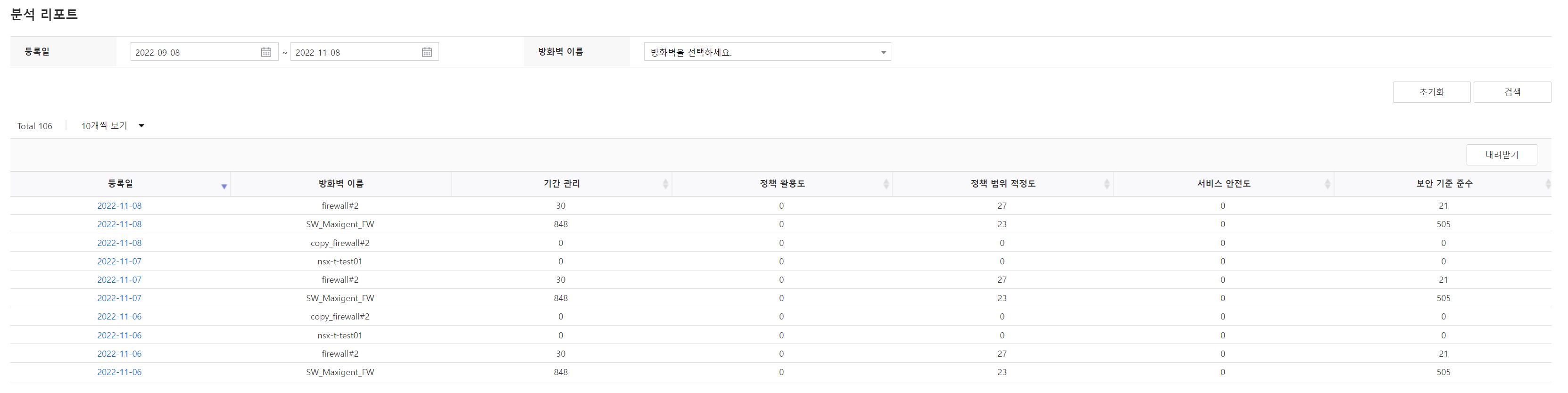
Task: Open the 2022-11-06 report for firewall#2
Action: pos(119,353)
